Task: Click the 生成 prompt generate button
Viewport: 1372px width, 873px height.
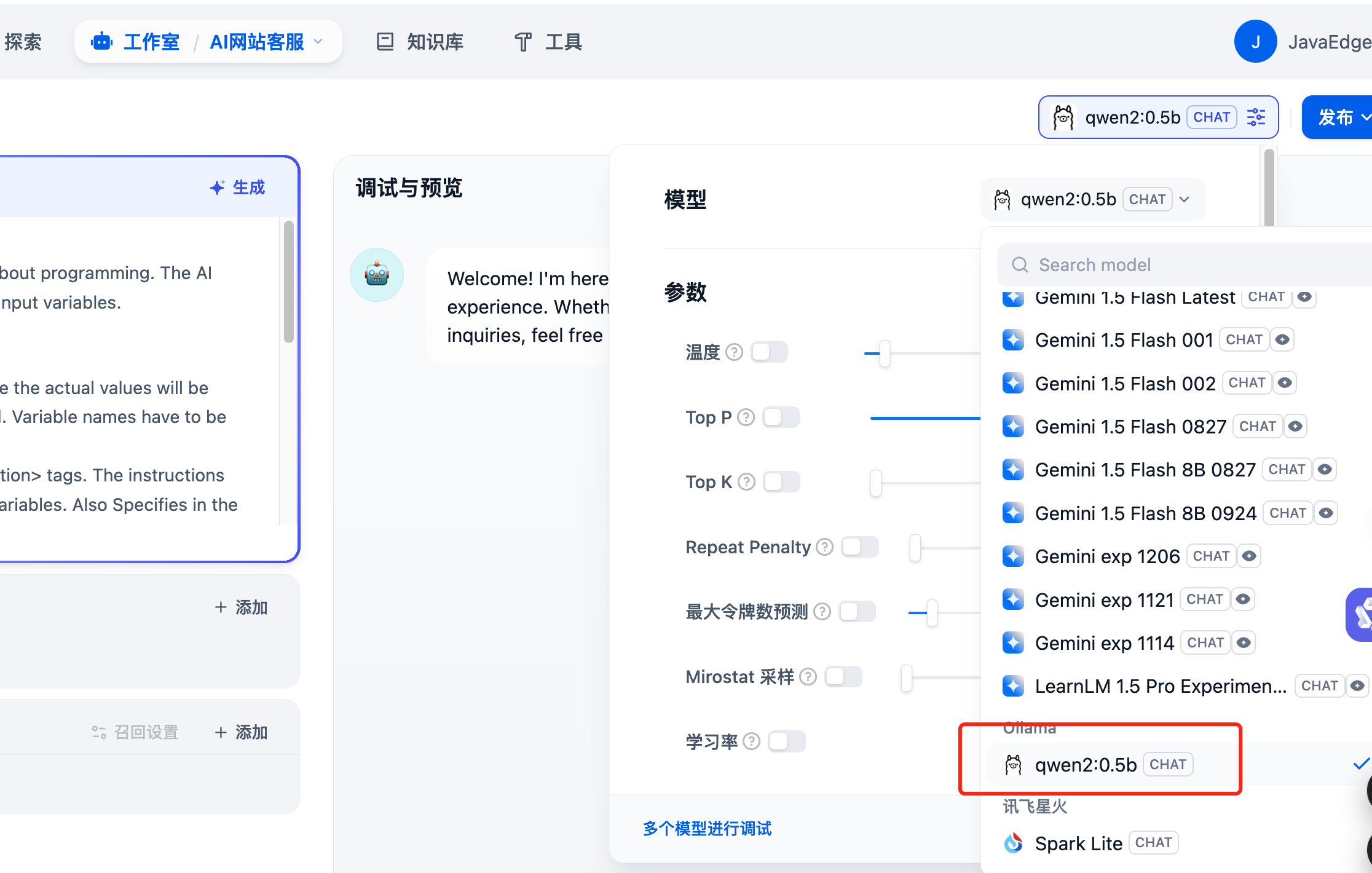Action: (x=237, y=188)
